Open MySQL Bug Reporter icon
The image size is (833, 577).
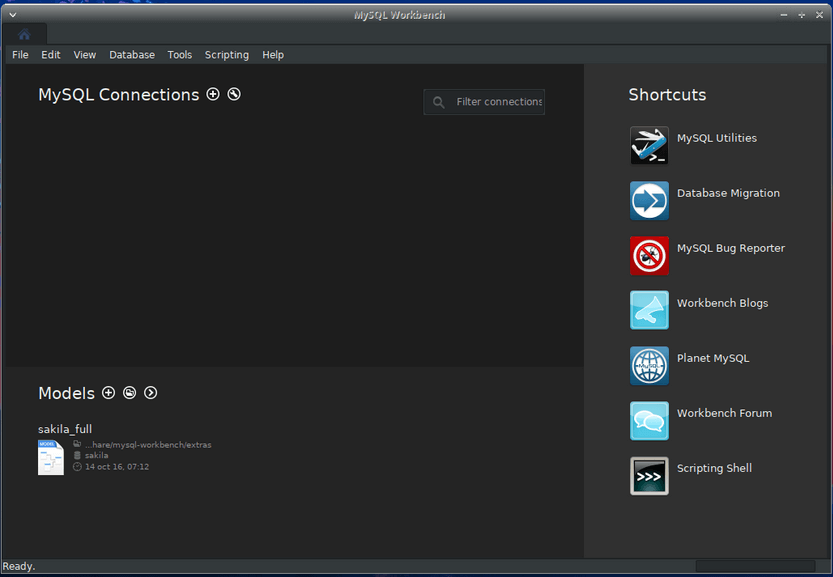click(x=649, y=256)
